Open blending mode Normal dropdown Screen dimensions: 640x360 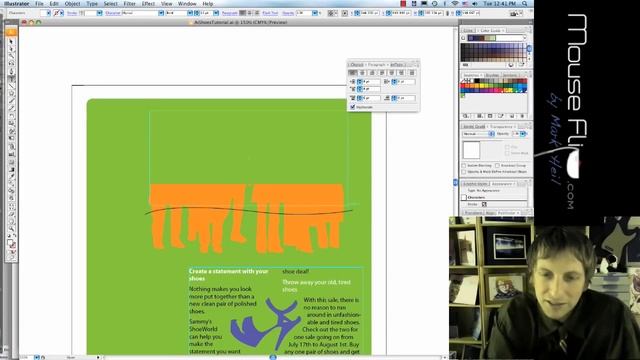pyautogui.click(x=478, y=134)
